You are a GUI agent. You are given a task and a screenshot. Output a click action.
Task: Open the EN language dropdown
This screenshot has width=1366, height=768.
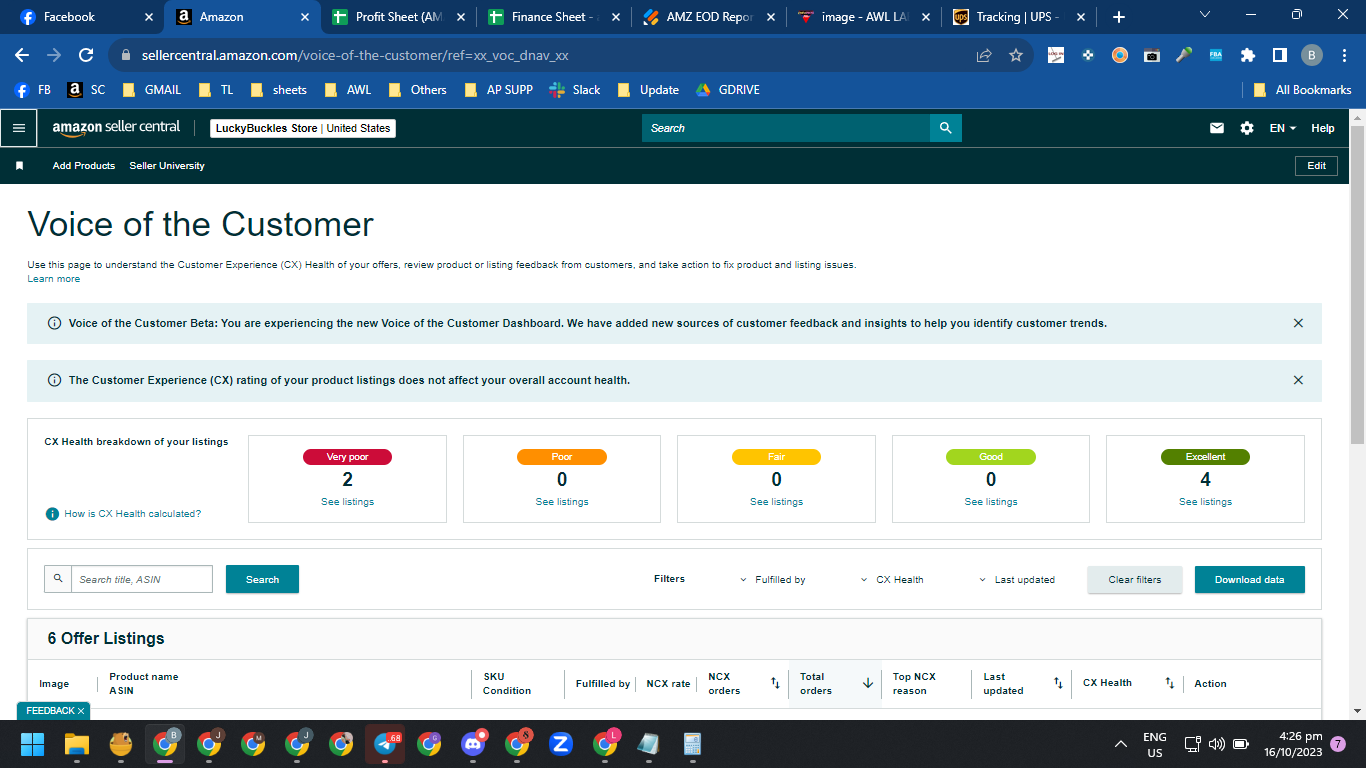click(x=1283, y=128)
